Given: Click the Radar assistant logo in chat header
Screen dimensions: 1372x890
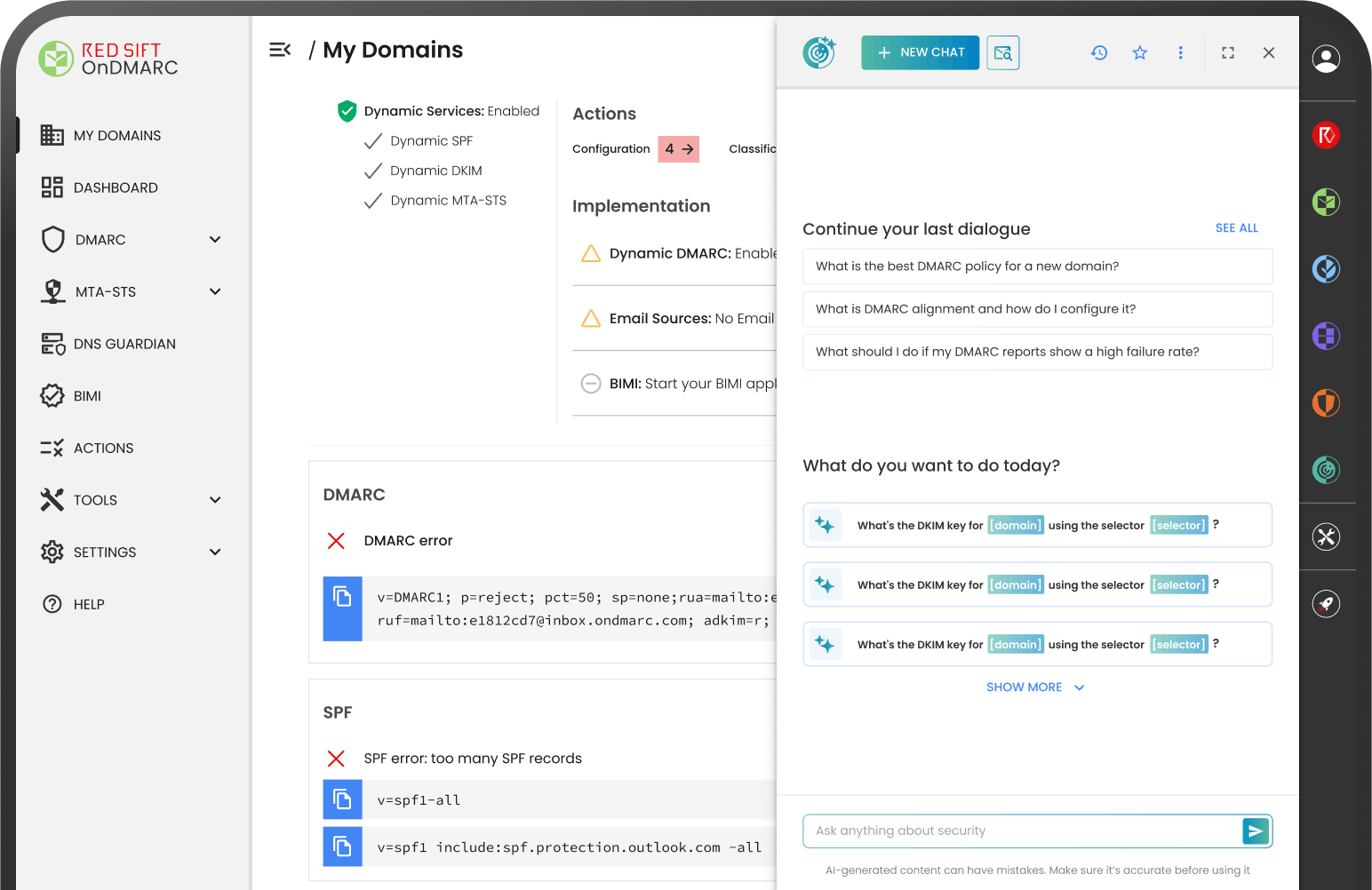Looking at the screenshot, I should [x=819, y=52].
